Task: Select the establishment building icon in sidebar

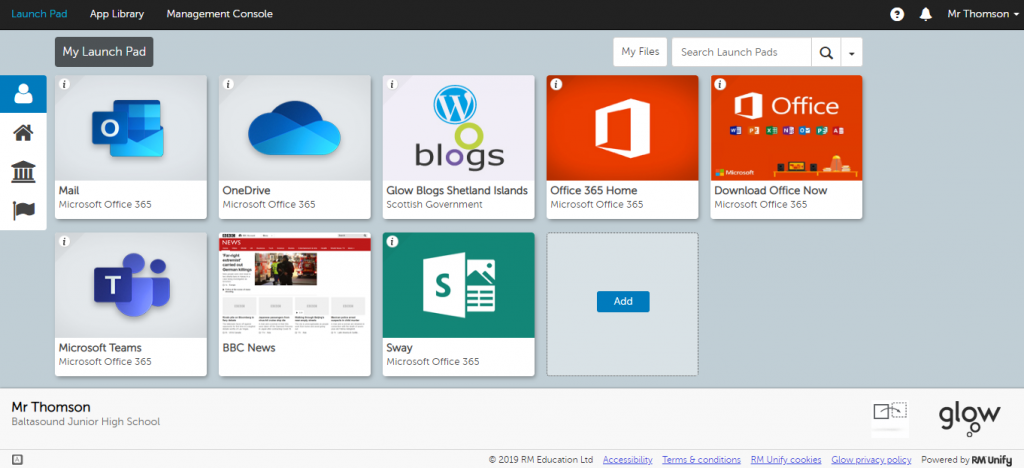Action: (x=23, y=172)
